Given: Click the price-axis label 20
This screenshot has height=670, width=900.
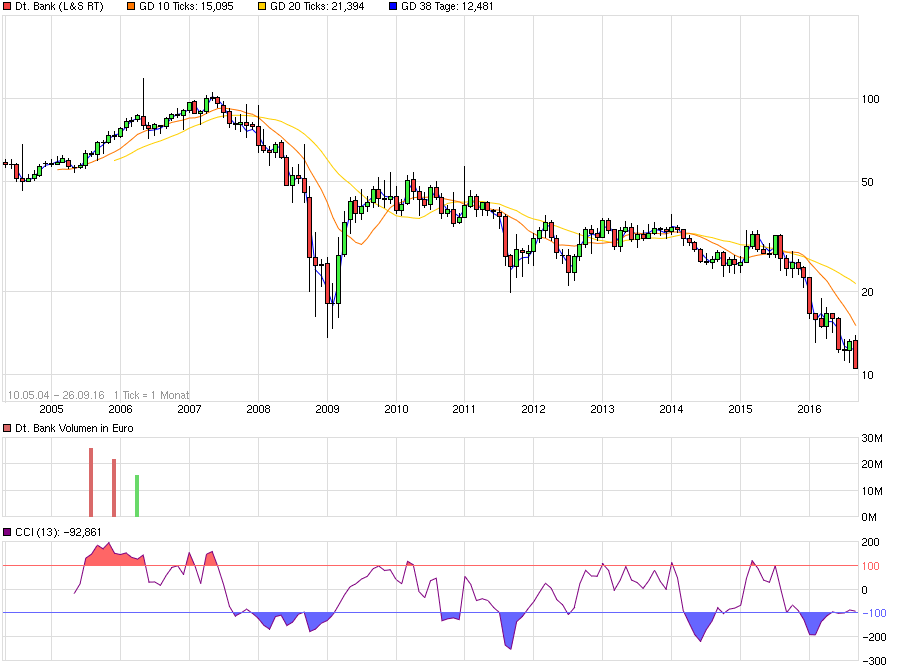Looking at the screenshot, I should [x=868, y=292].
